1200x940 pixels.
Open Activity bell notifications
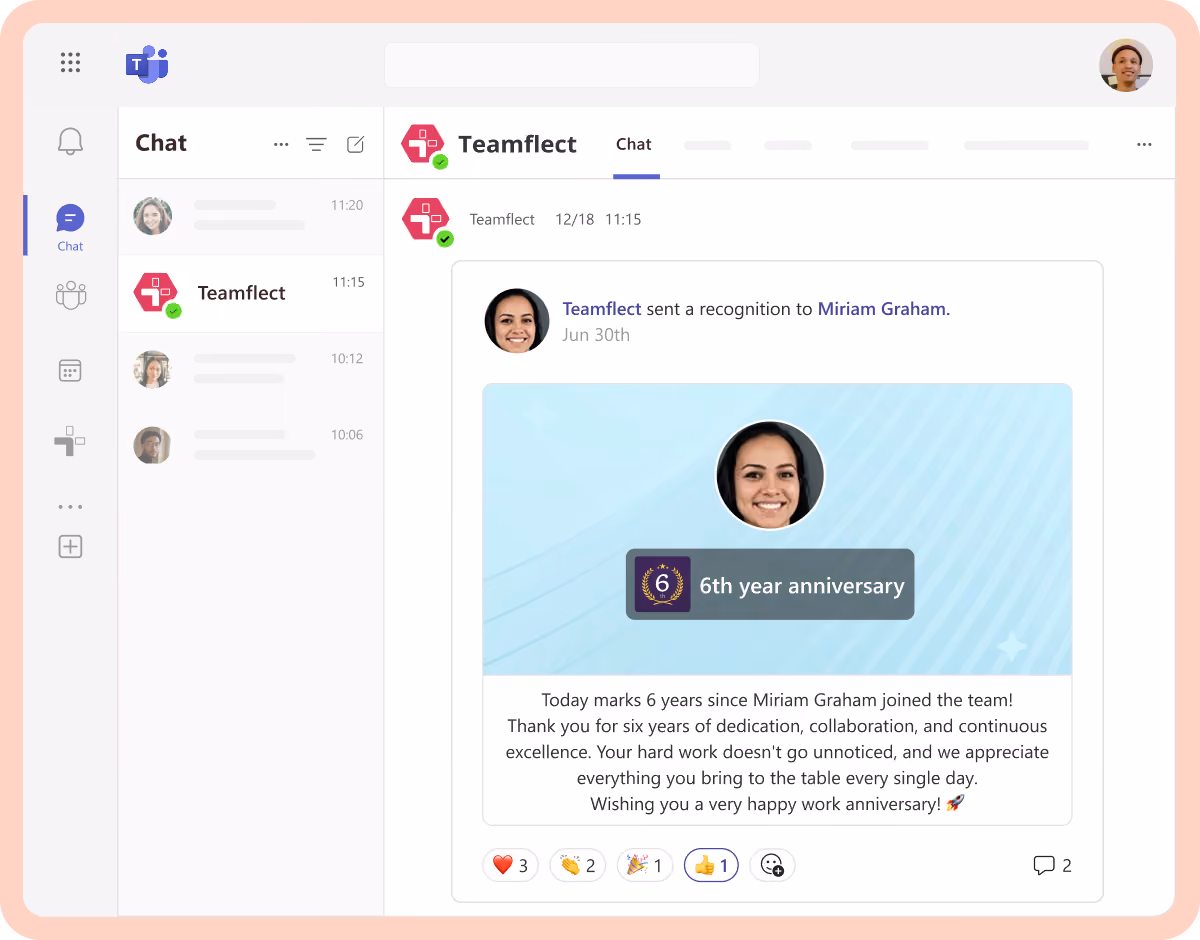click(x=70, y=141)
